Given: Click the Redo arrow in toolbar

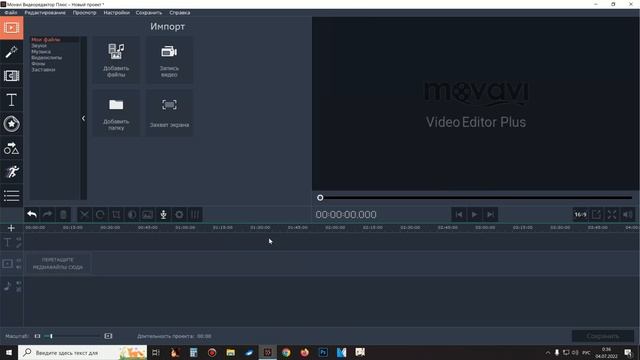Looking at the screenshot, I should pyautogui.click(x=47, y=214).
